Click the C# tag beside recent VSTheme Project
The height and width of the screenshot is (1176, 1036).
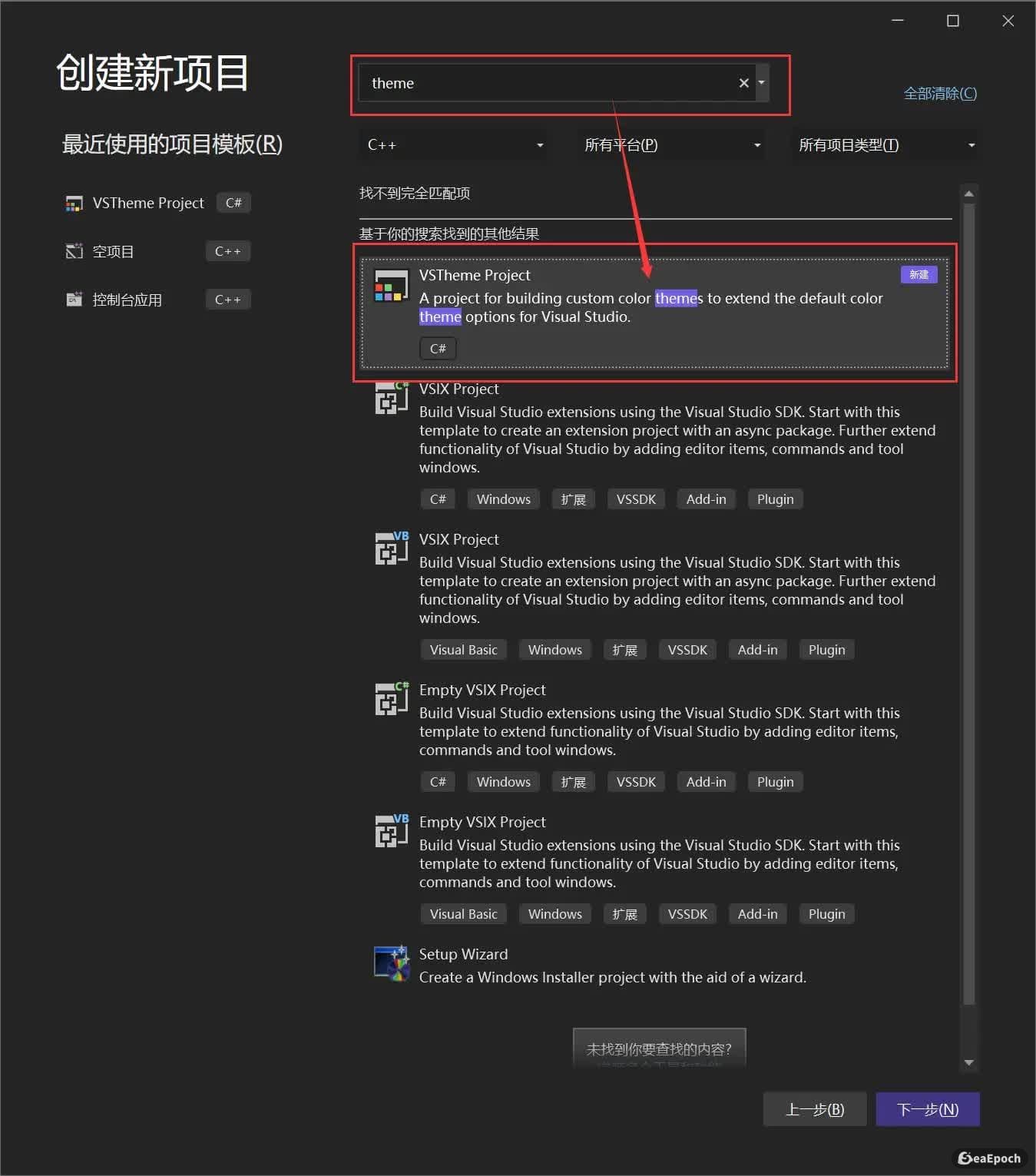coord(233,203)
